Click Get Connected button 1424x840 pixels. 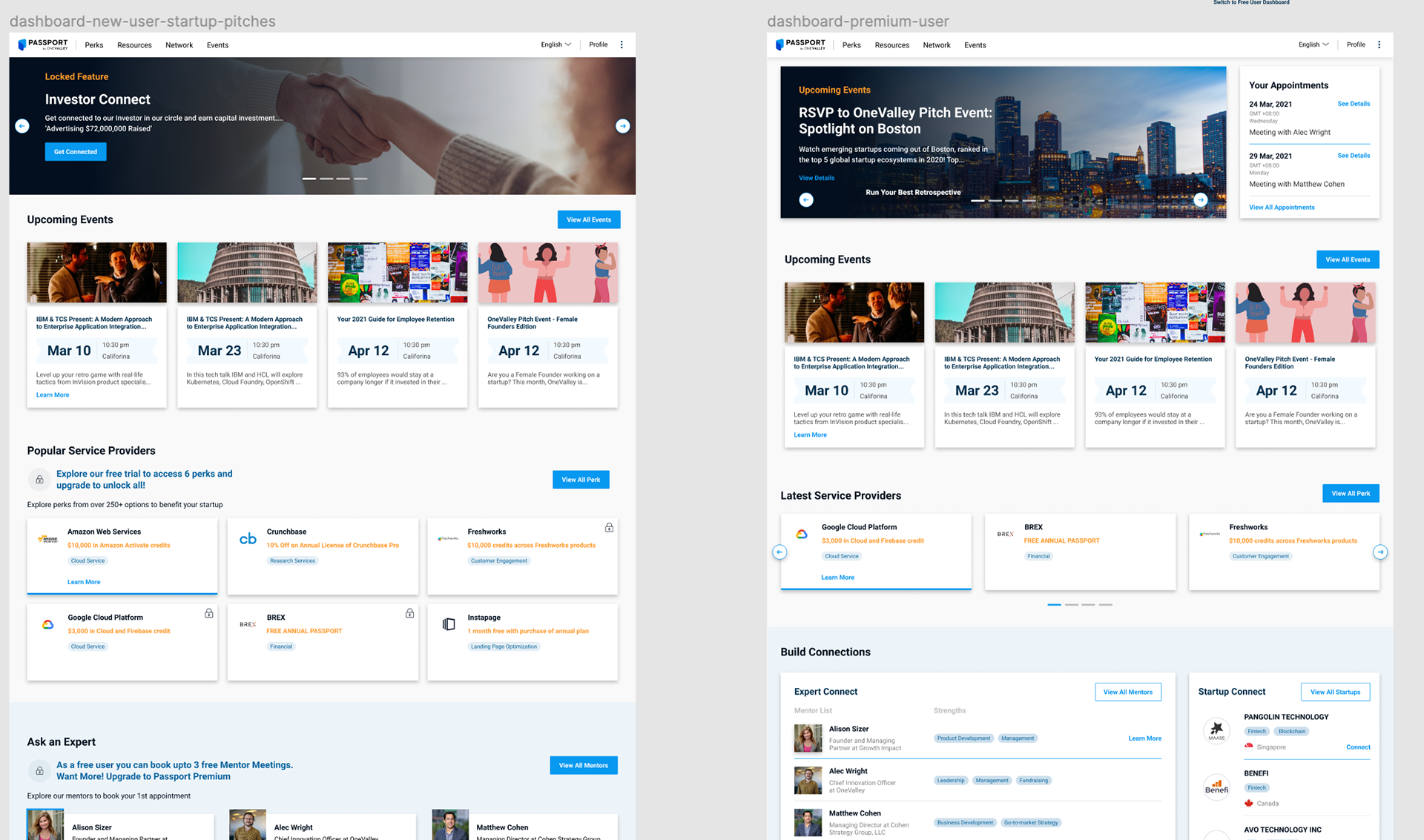[76, 152]
